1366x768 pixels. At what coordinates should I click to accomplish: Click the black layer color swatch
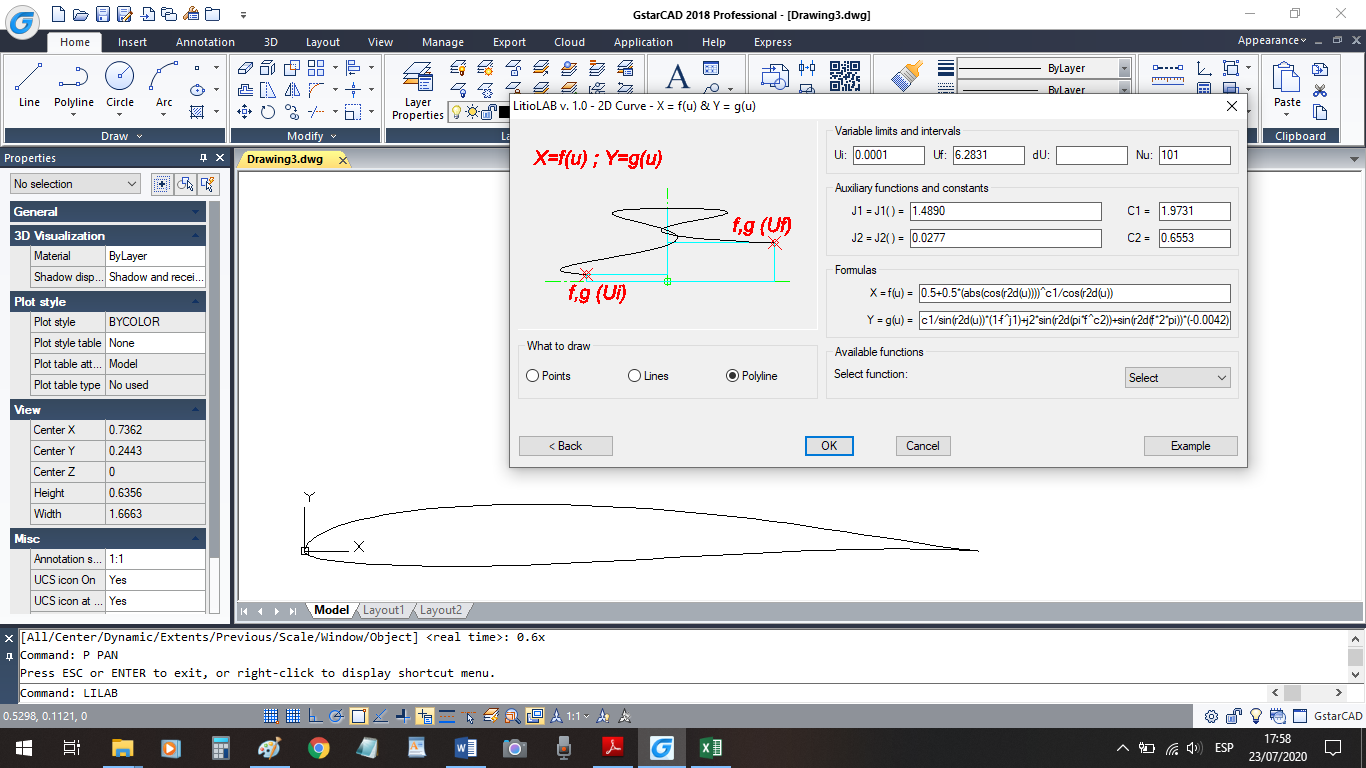point(505,112)
